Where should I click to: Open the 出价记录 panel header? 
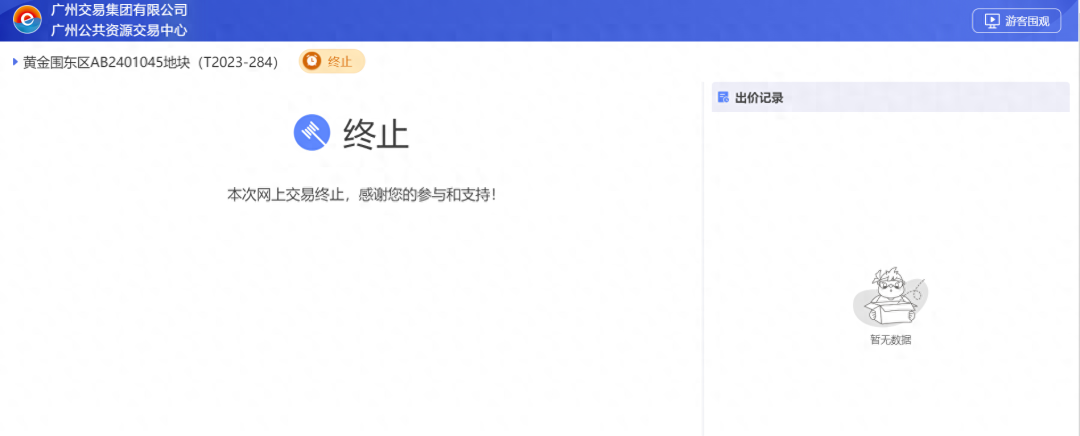[890, 97]
